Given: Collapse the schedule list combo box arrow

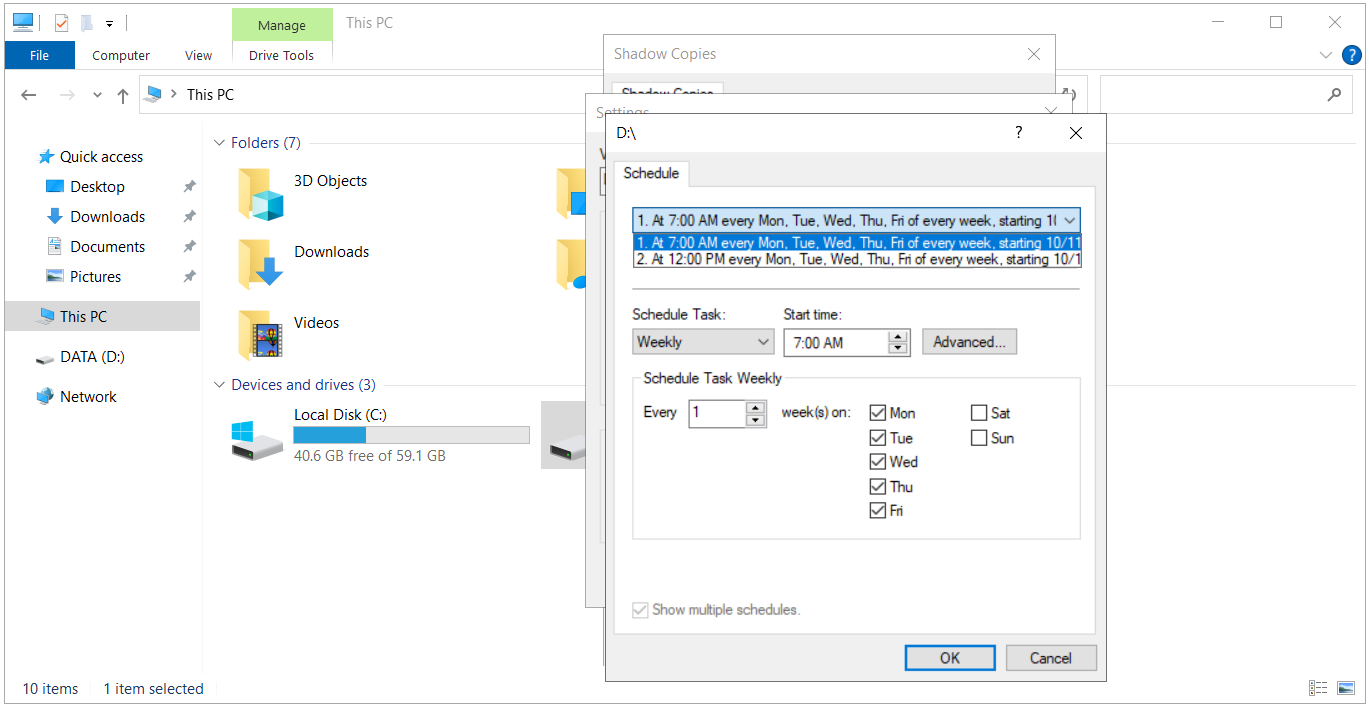Looking at the screenshot, I should [x=1070, y=220].
